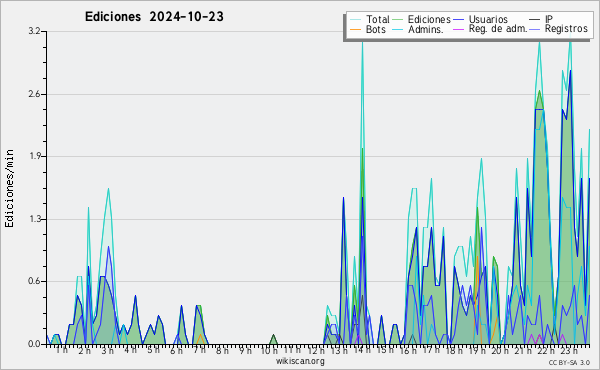Select the 'Ediciones' legend label
The width and height of the screenshot is (600, 370).
click(429, 19)
